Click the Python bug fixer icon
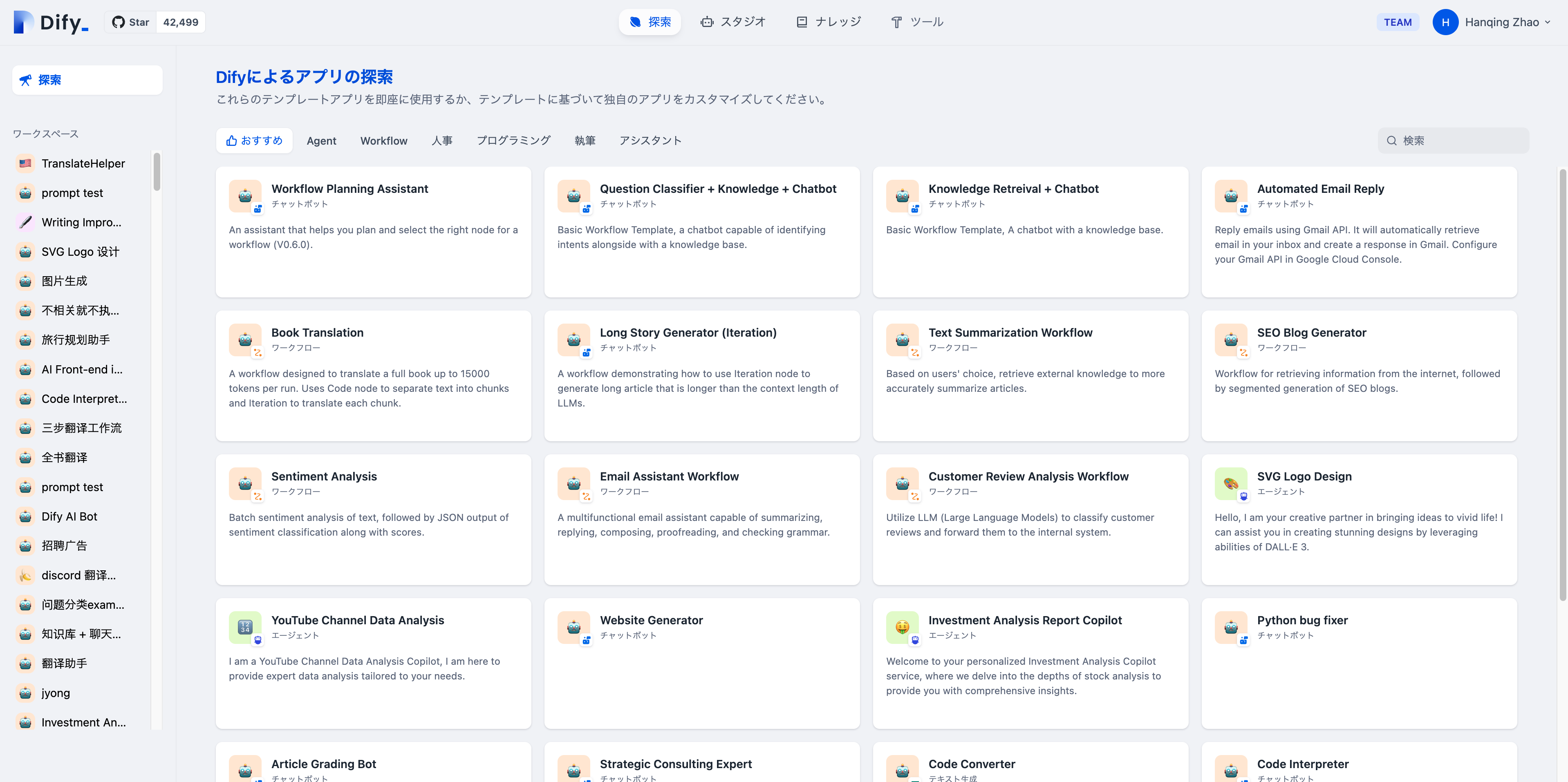The height and width of the screenshot is (782, 1568). [1231, 627]
